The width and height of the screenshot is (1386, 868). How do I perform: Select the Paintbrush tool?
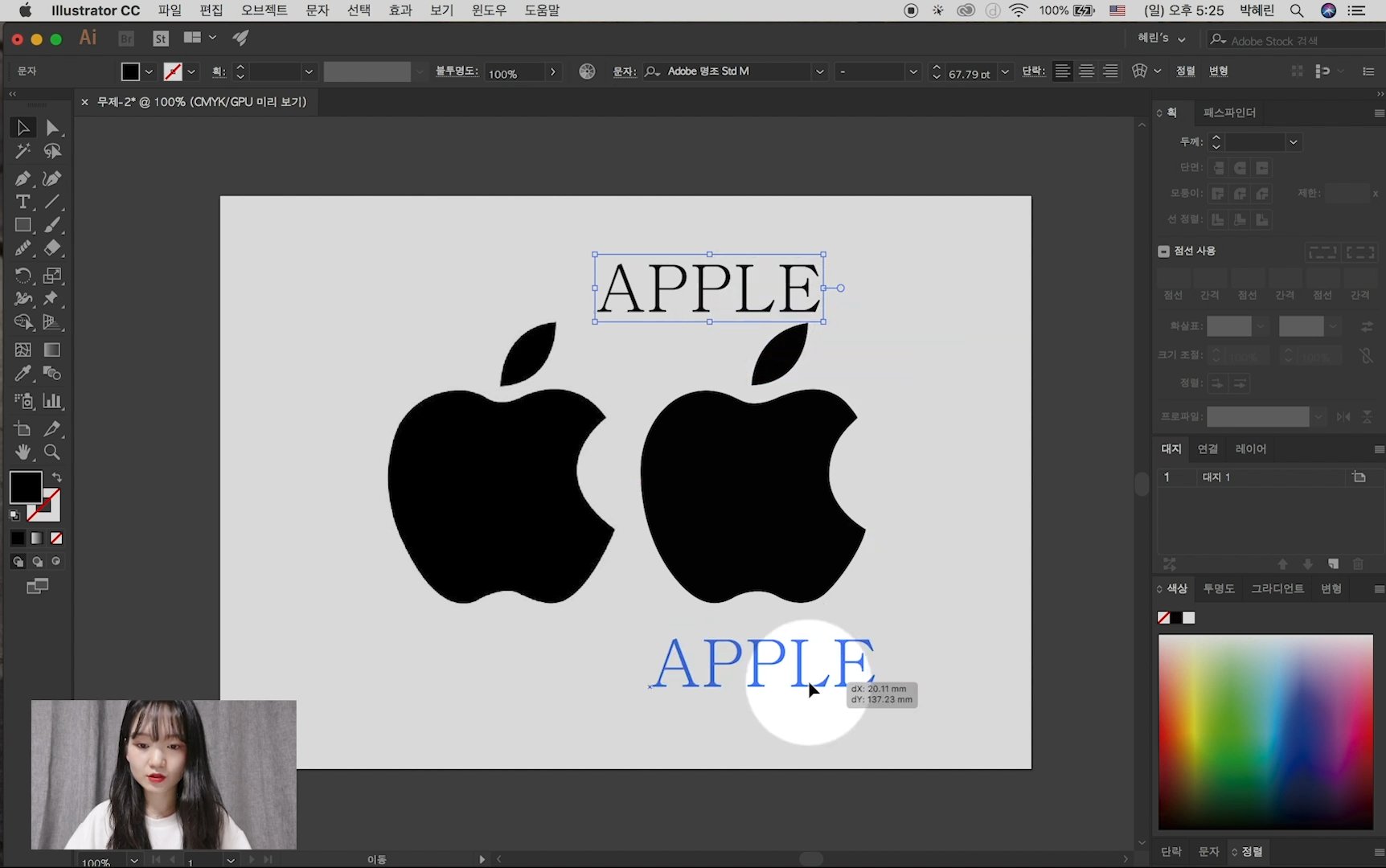52,225
